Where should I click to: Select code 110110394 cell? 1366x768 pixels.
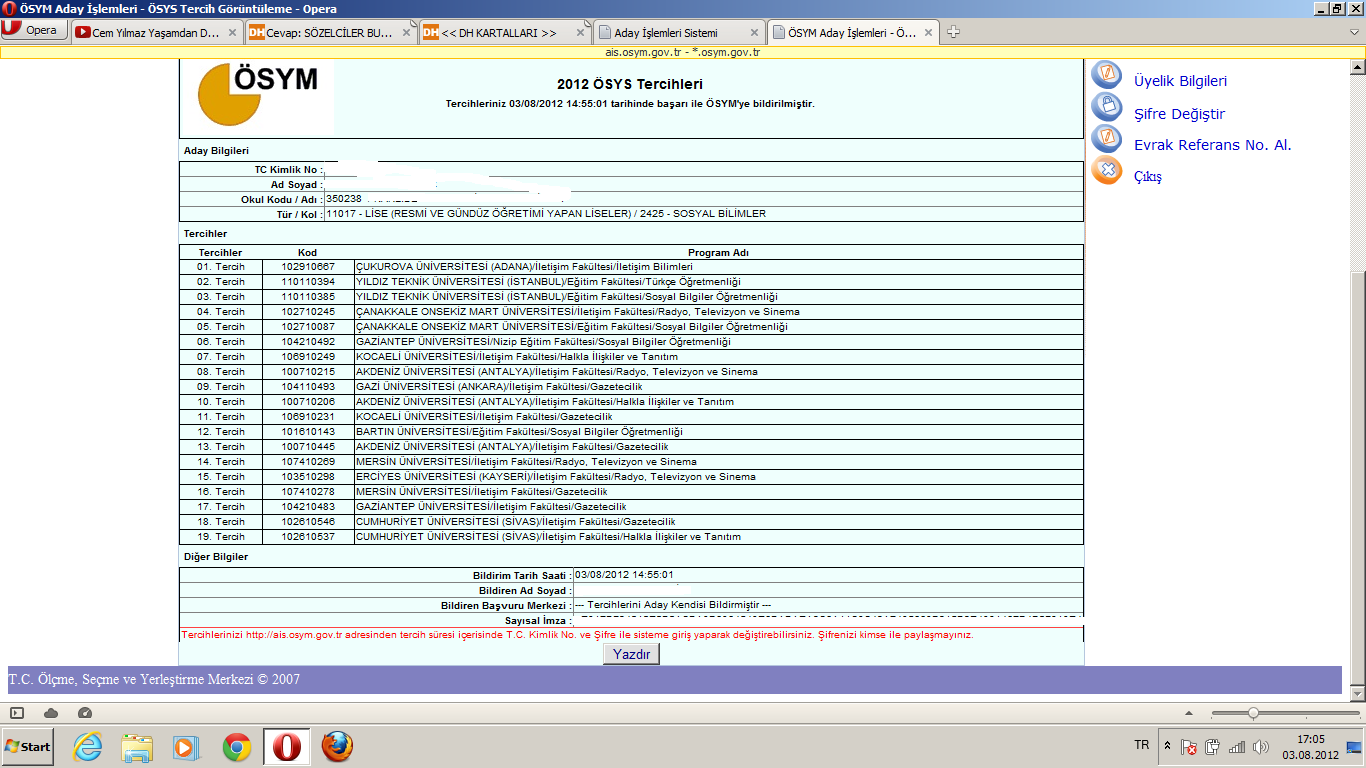(x=308, y=282)
